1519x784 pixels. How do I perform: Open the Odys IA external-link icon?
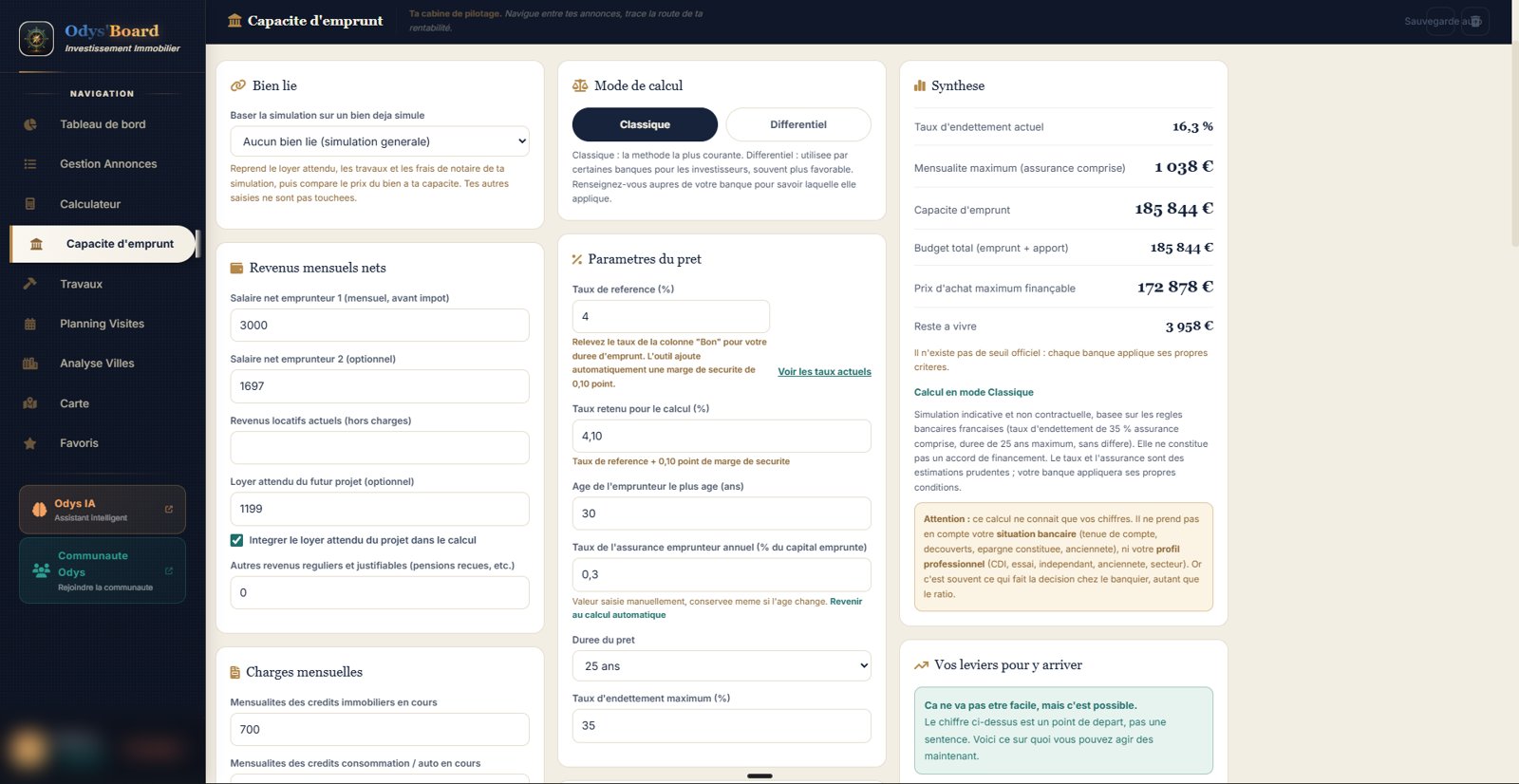tap(169, 510)
